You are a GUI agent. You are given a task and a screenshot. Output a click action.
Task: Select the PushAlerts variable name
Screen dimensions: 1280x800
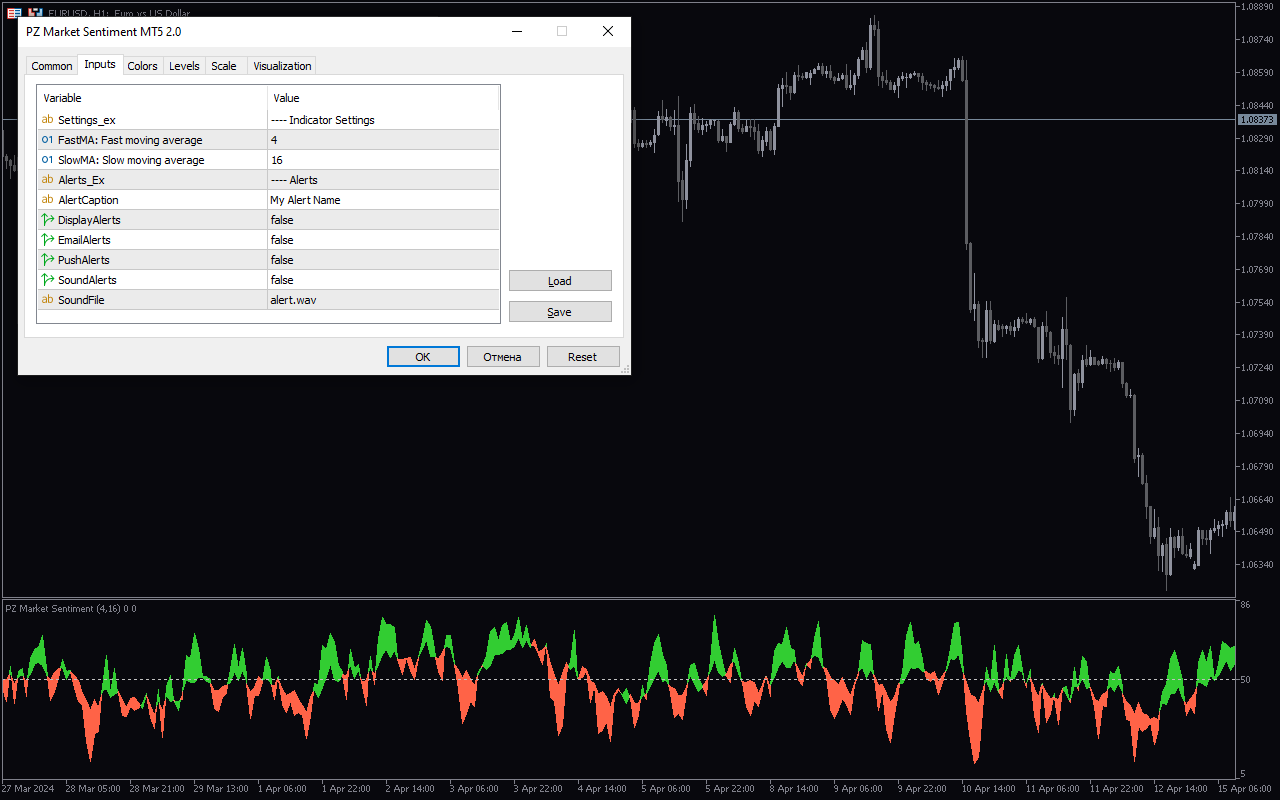(x=84, y=260)
